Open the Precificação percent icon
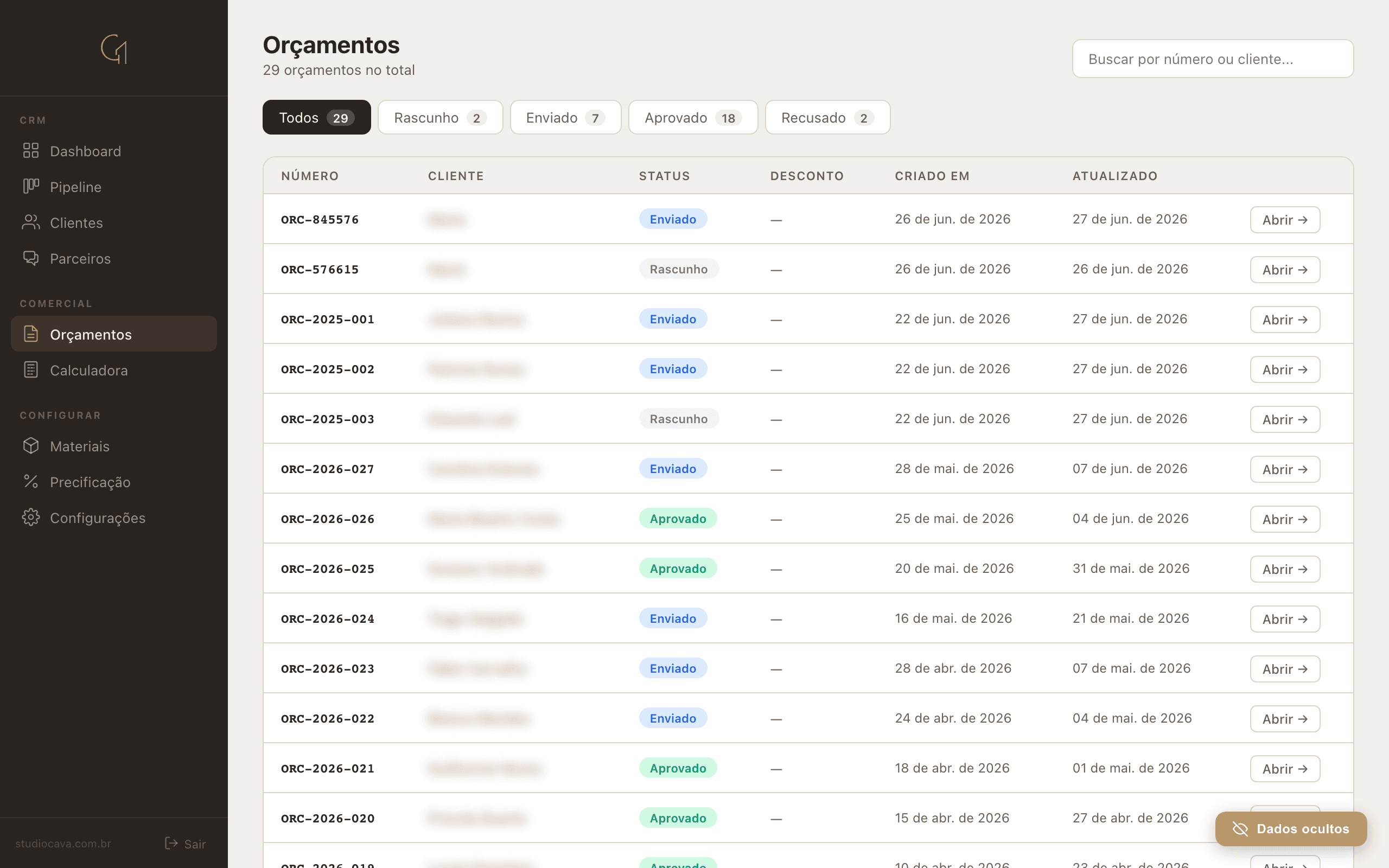This screenshot has height=868, width=1389. point(30,482)
